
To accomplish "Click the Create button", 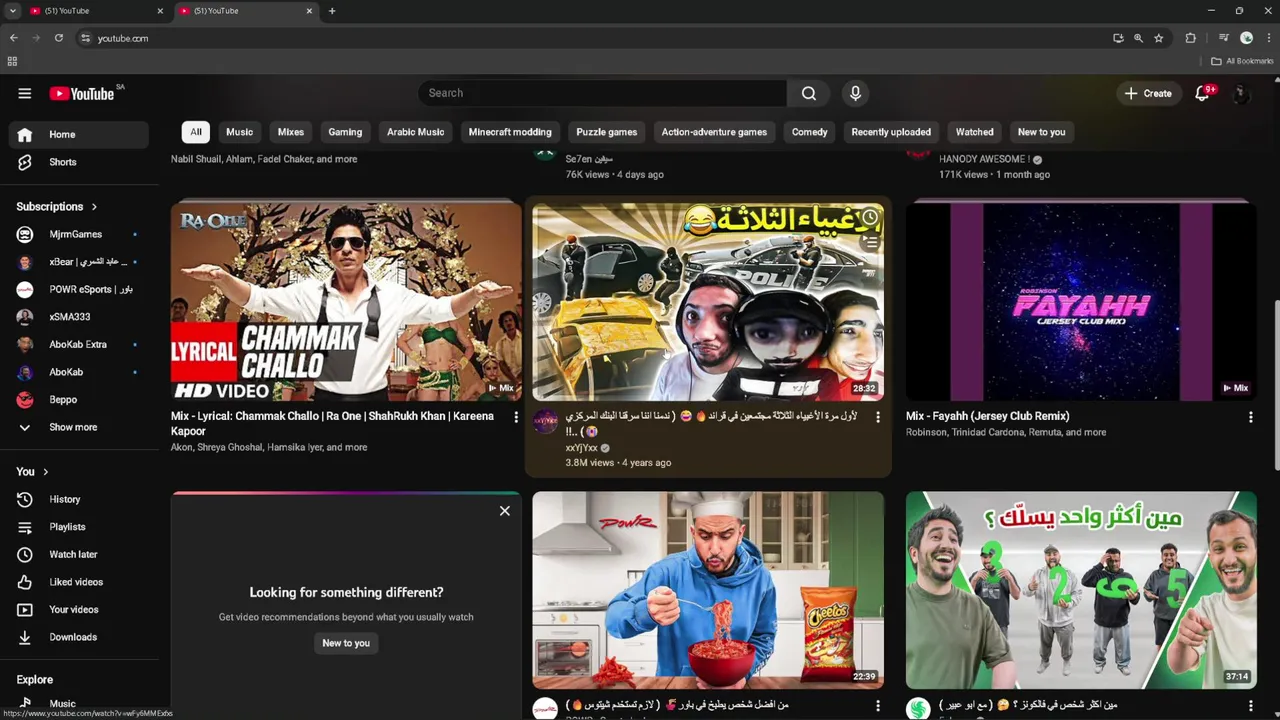I will click(1148, 93).
